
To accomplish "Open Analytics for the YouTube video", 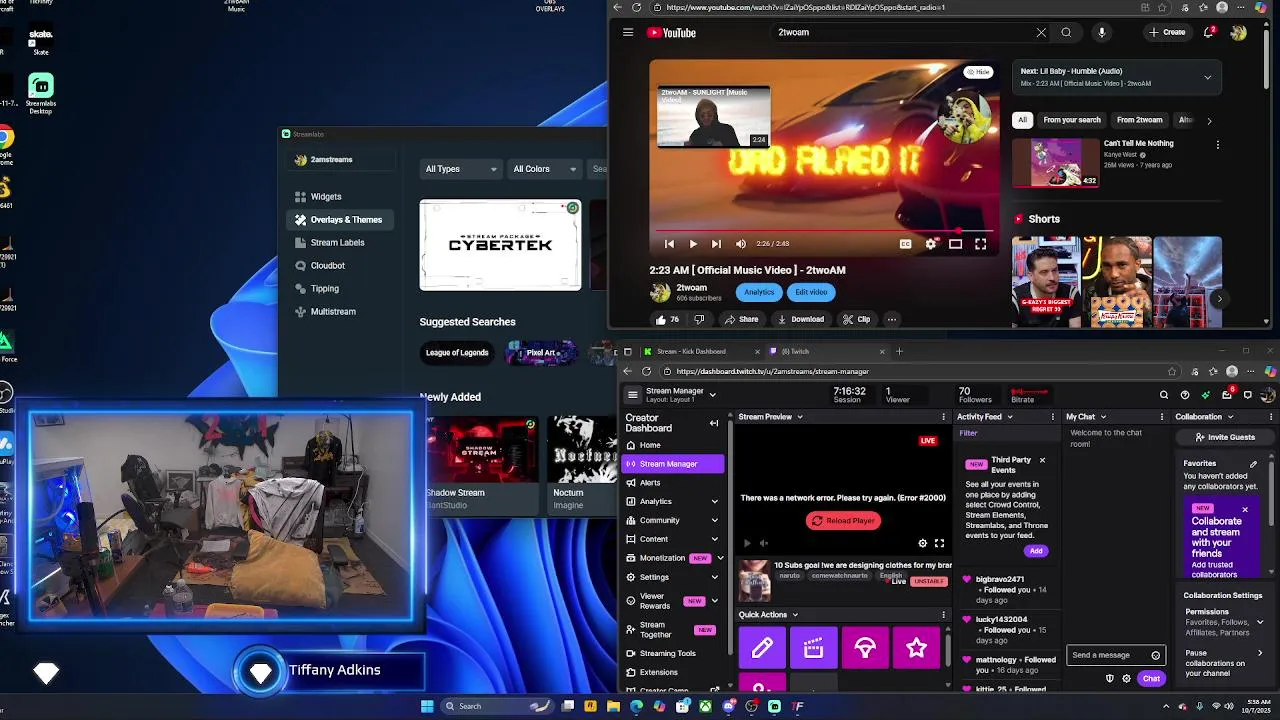I will click(759, 292).
